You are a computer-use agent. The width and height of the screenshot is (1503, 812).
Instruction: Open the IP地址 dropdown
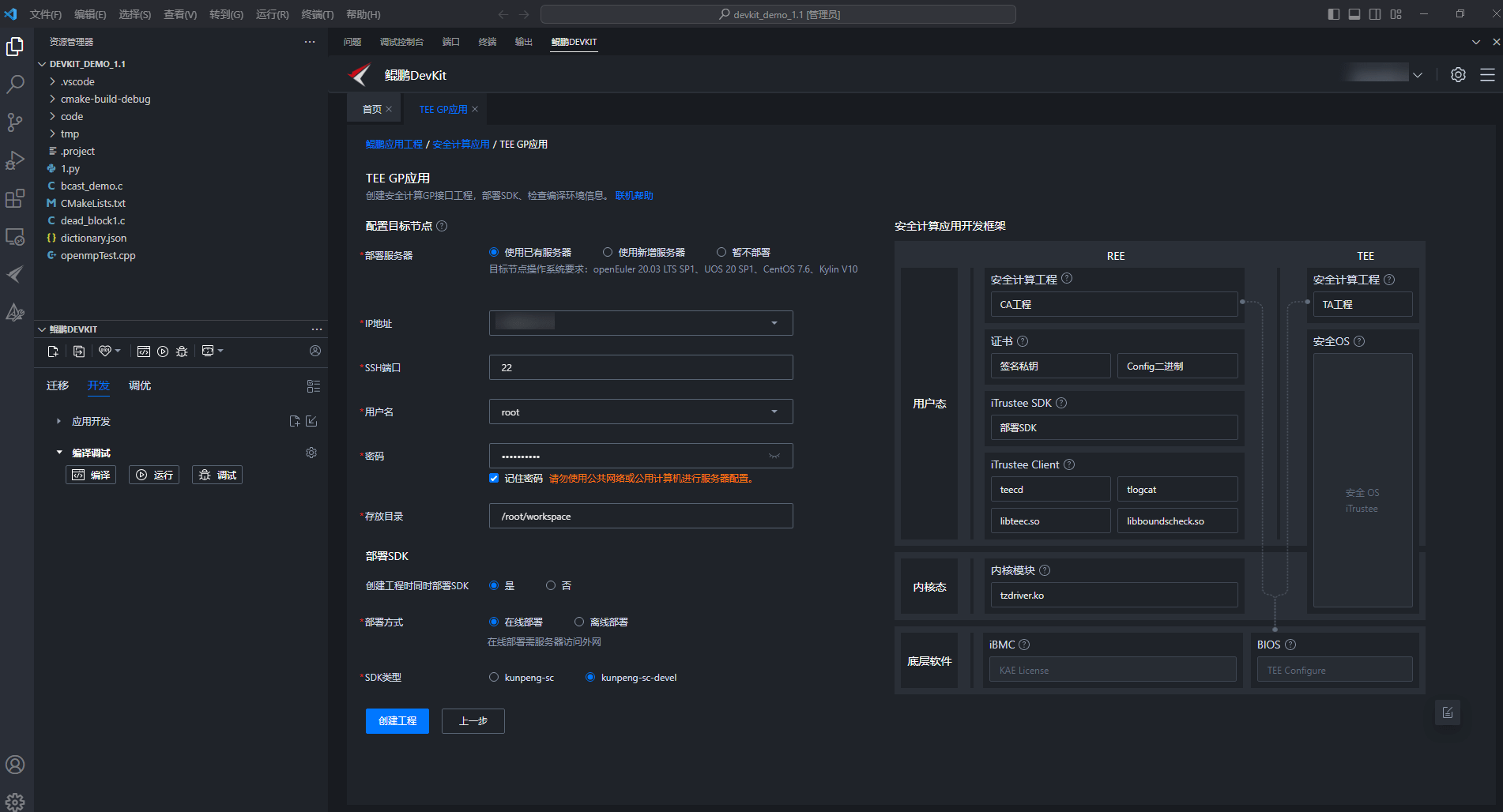(641, 323)
